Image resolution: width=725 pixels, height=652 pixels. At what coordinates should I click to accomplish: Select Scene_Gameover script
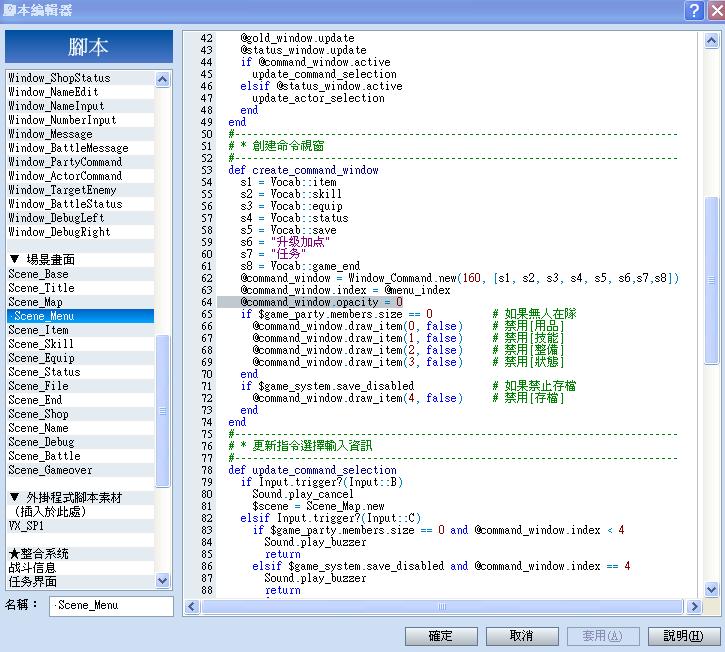(80, 470)
